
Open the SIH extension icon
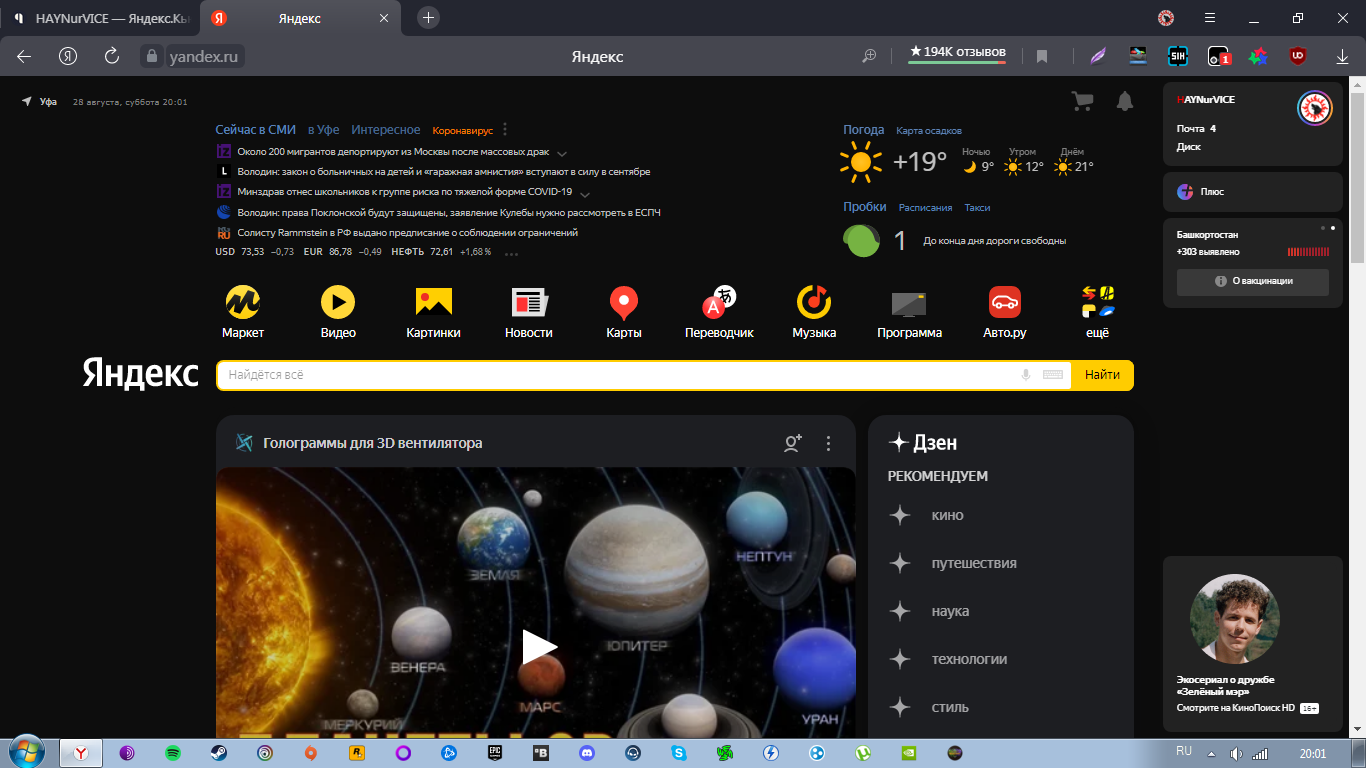click(x=1178, y=56)
